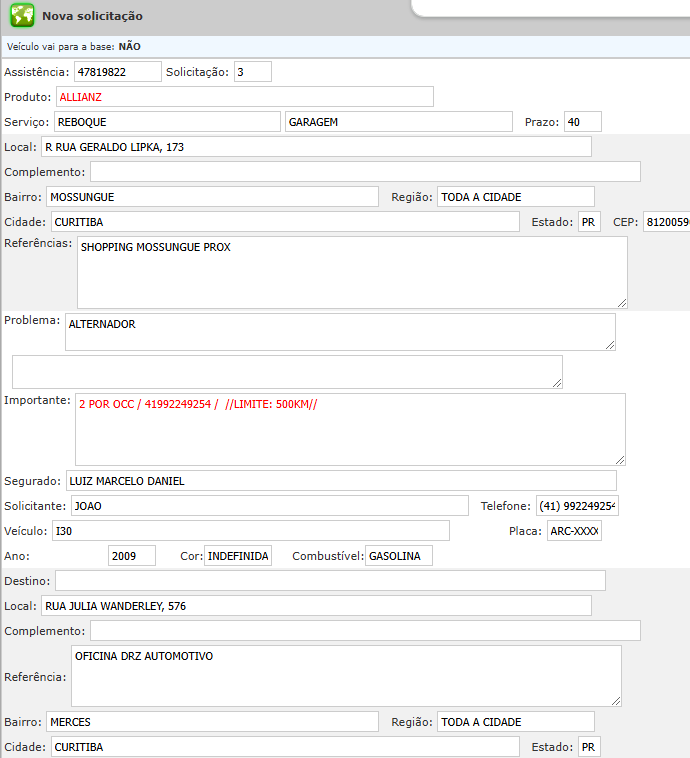This screenshot has height=758, width=690.
Task: Click the origin Local field R RUA GERALDO LIPKA
Action: click(x=316, y=147)
